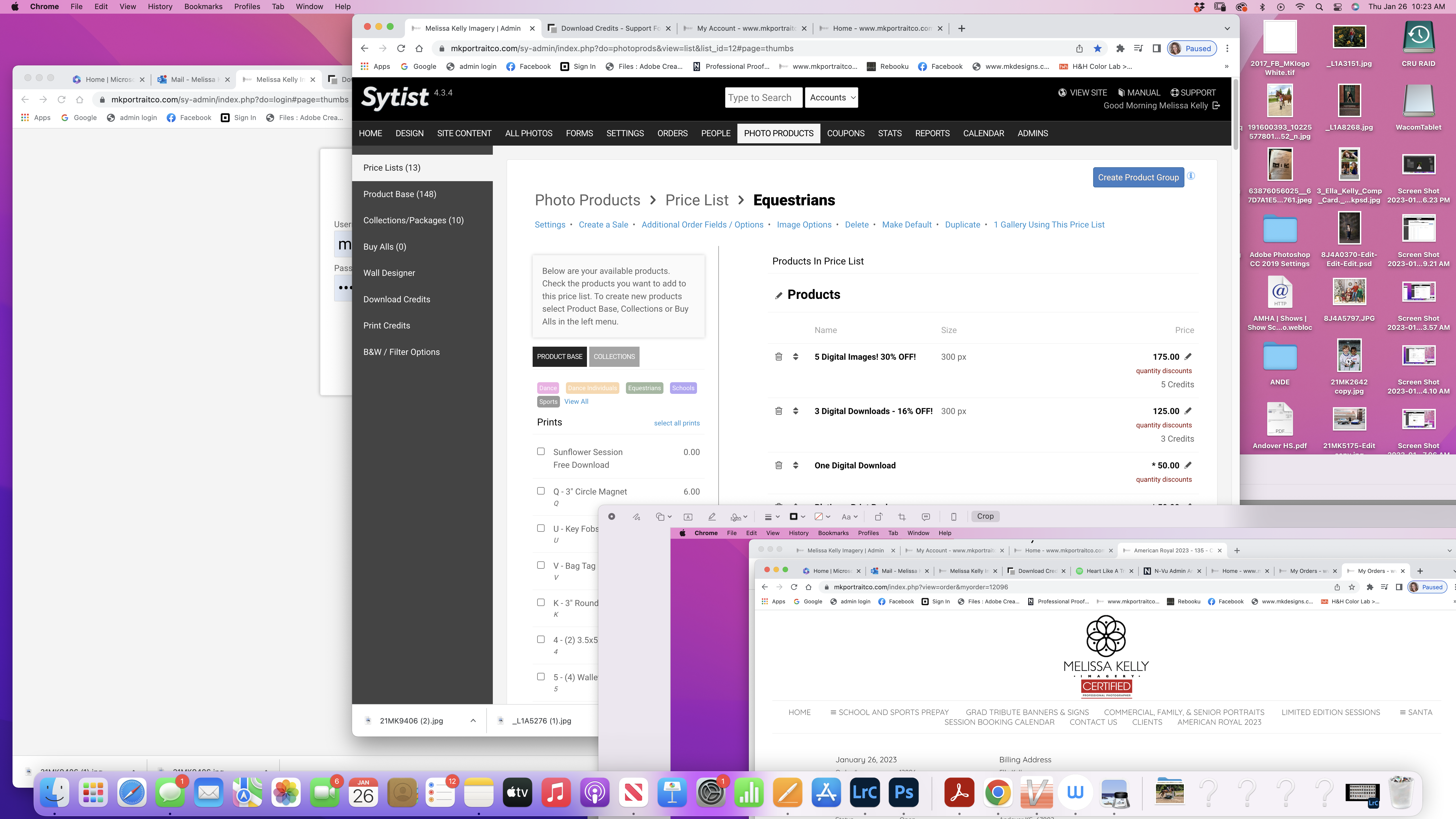This screenshot has height=819, width=1456.
Task: Reorder the 3 Digital Downloads row handle
Action: tap(795, 411)
